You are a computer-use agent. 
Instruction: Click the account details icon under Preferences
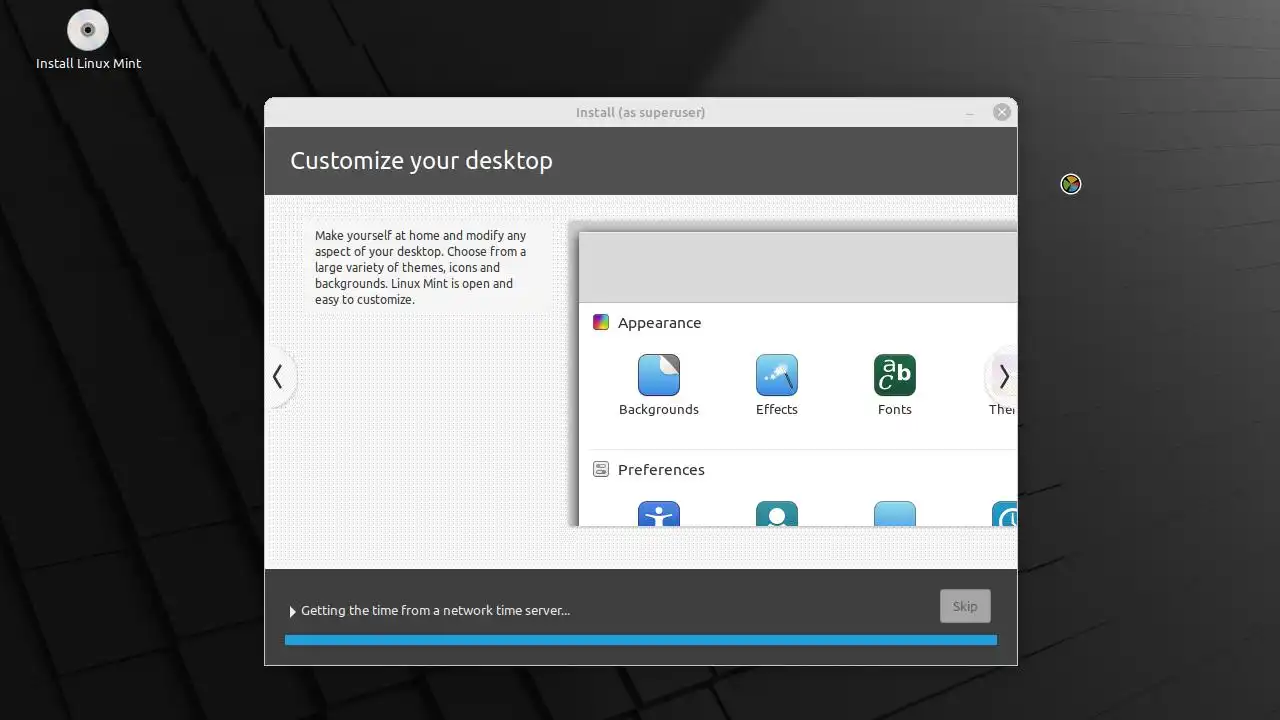777,514
